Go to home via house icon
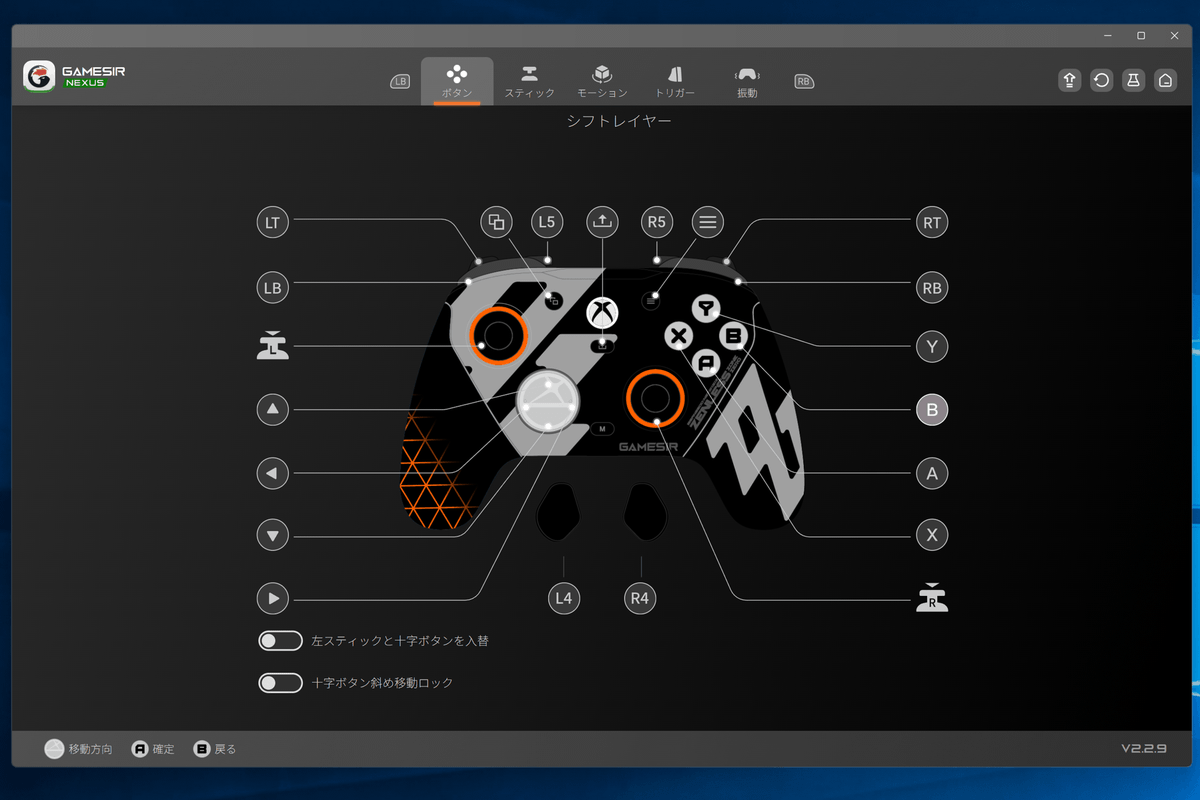Viewport: 1200px width, 800px height. 1165,81
